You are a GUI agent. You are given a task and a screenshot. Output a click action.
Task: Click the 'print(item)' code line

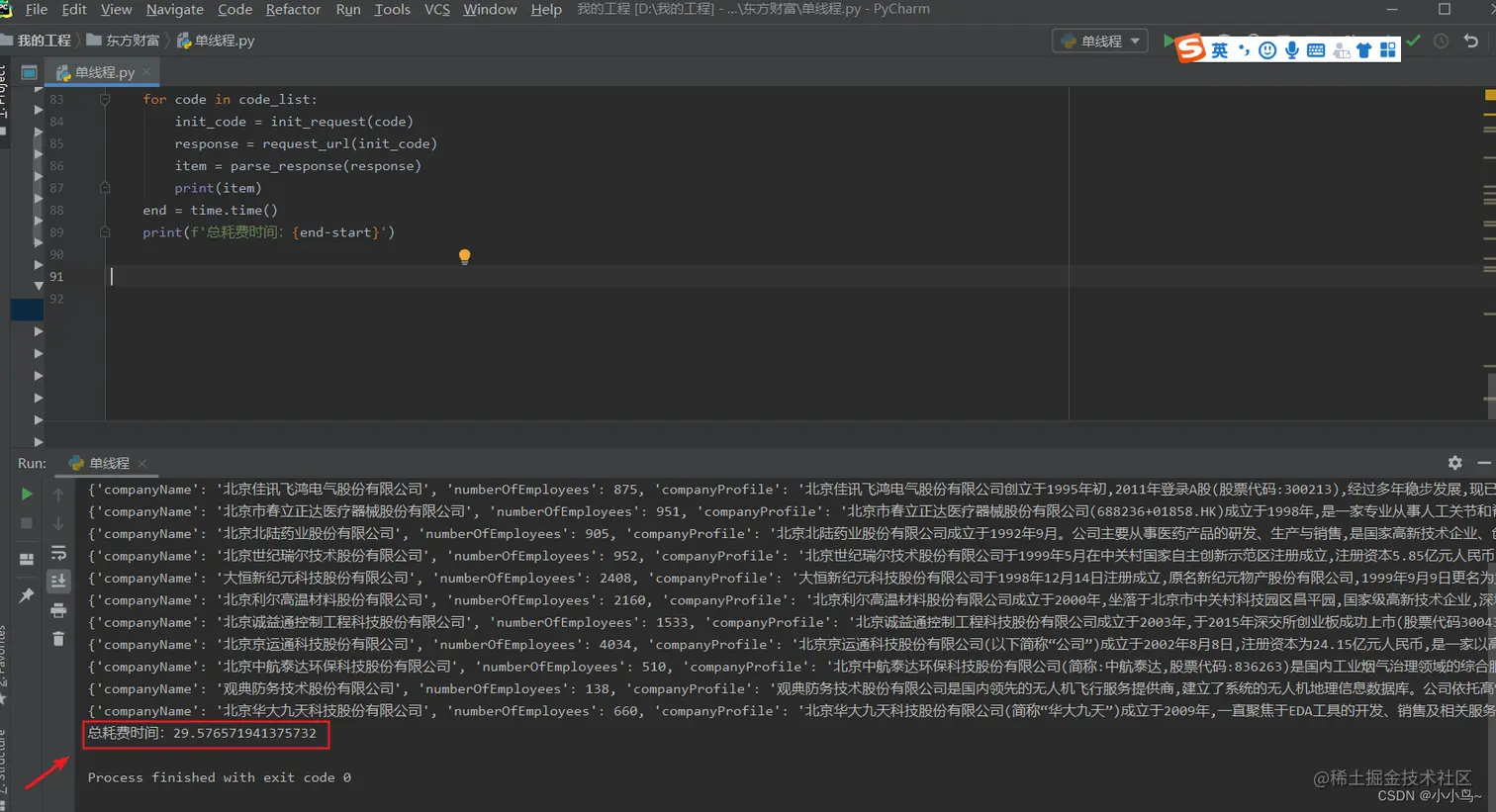[x=219, y=188]
